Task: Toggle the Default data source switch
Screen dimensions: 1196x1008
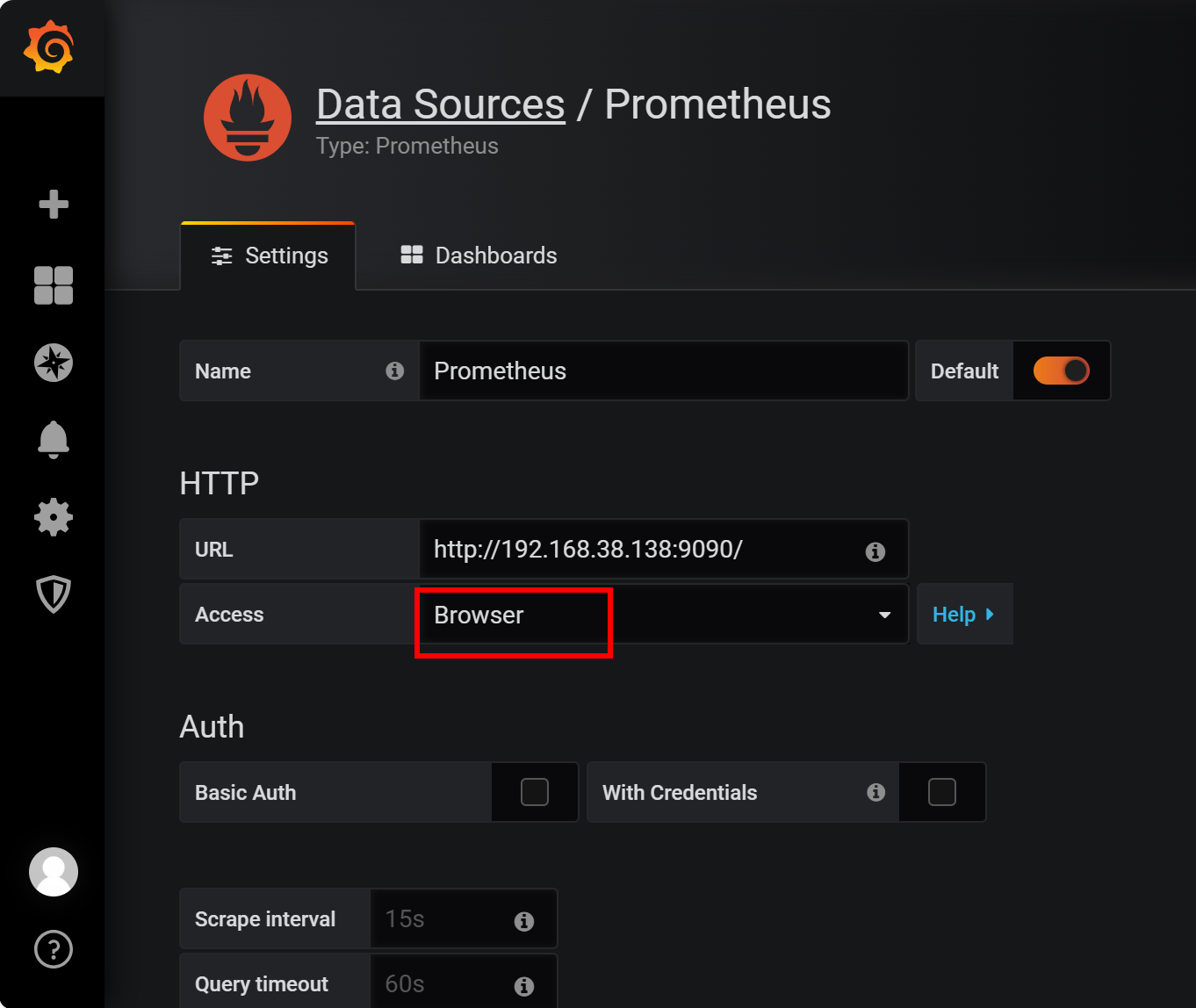Action: point(1062,371)
